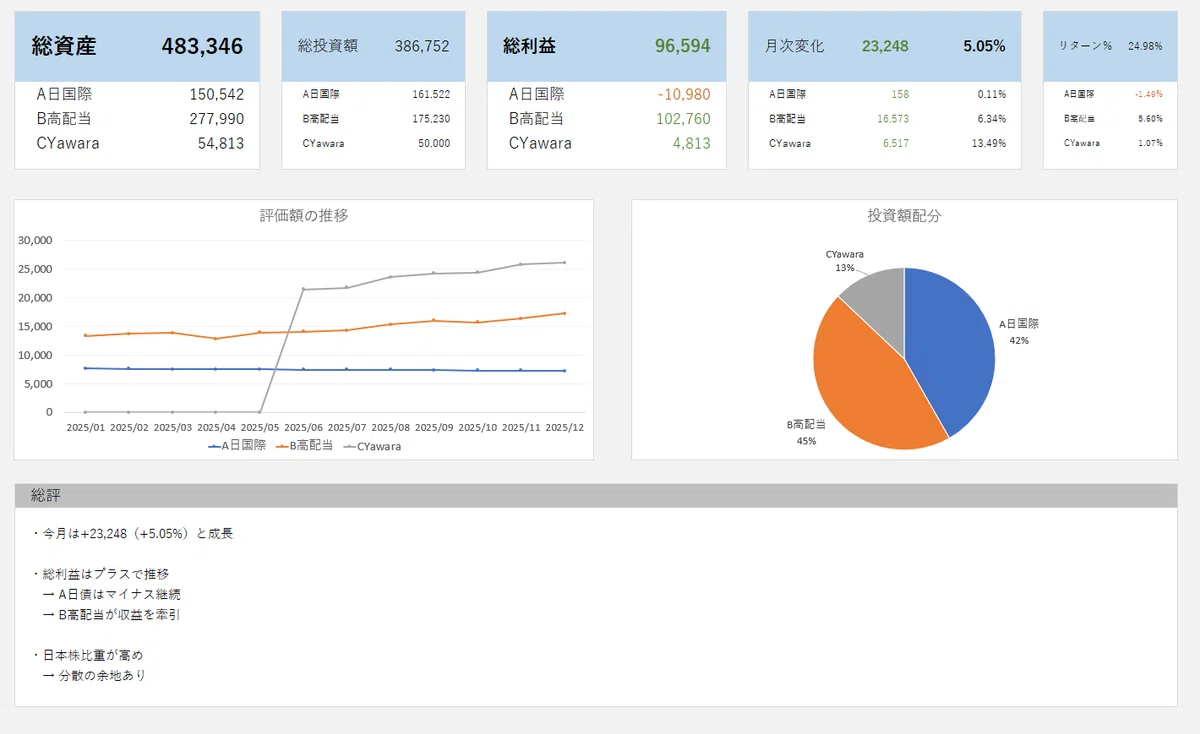Select the 277,990 value for B高配当

(217, 118)
